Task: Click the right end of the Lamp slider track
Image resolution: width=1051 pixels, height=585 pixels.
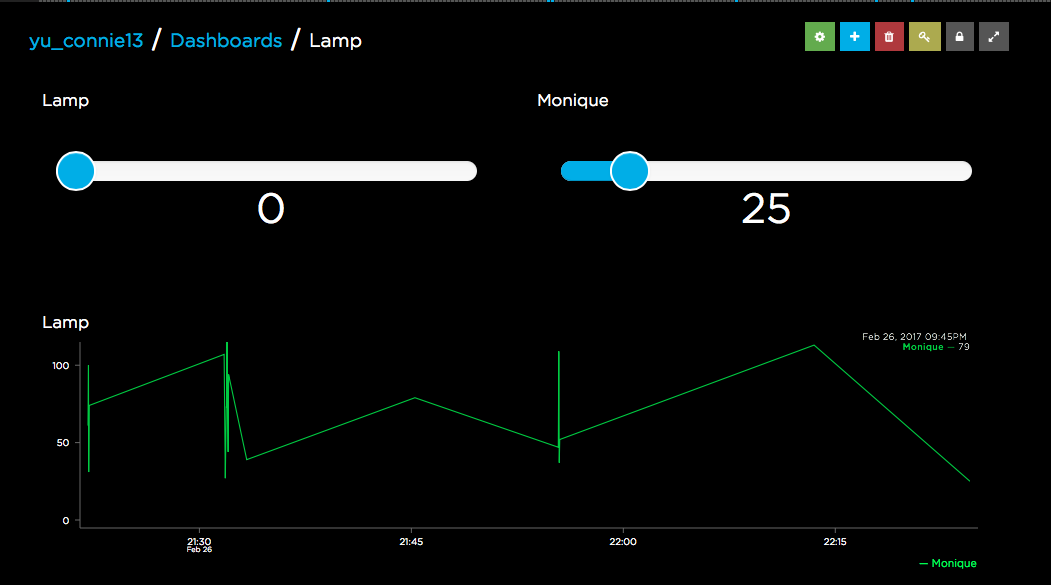Action: (x=469, y=171)
